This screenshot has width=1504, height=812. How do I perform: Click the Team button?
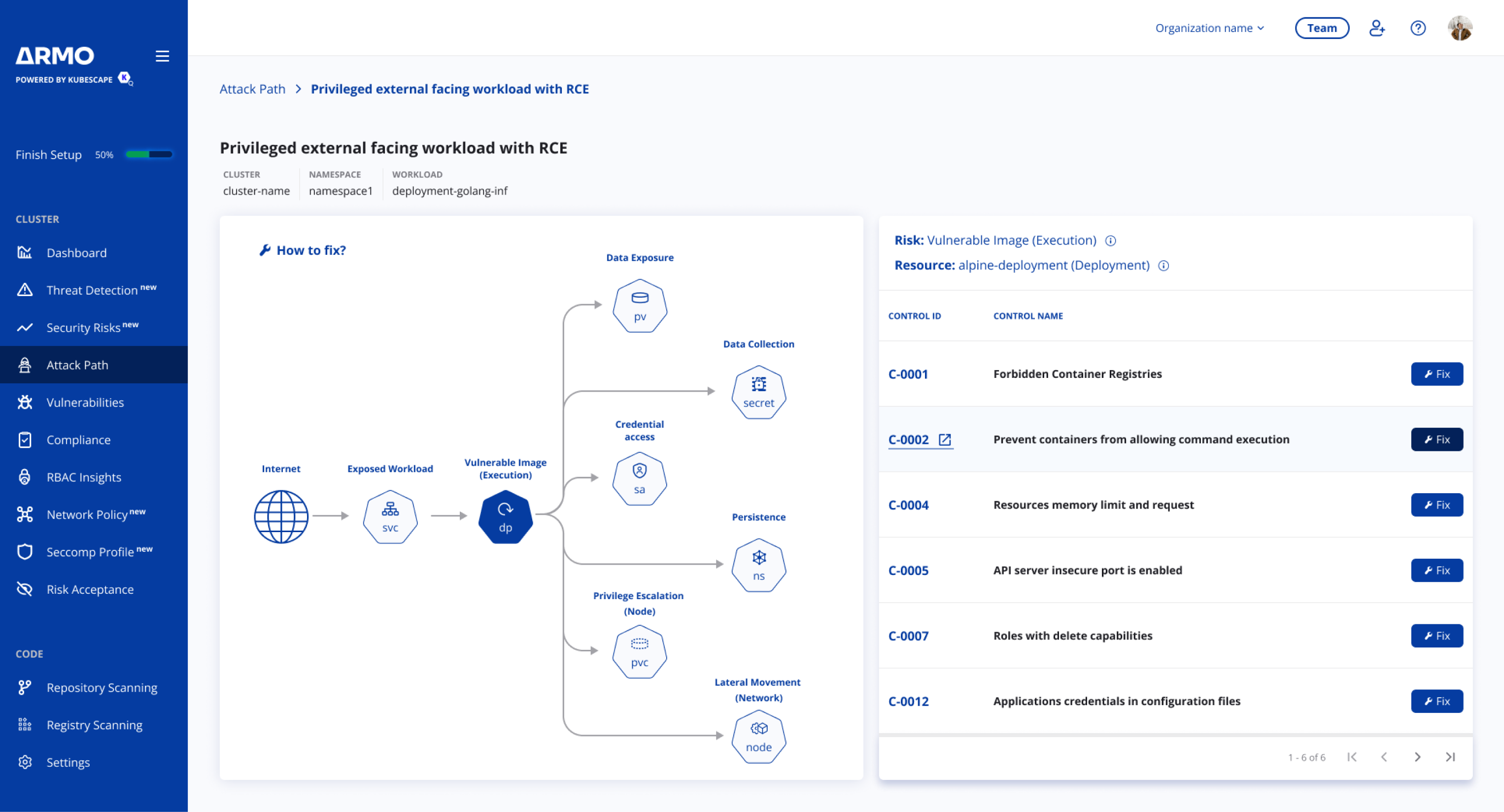(x=1322, y=28)
